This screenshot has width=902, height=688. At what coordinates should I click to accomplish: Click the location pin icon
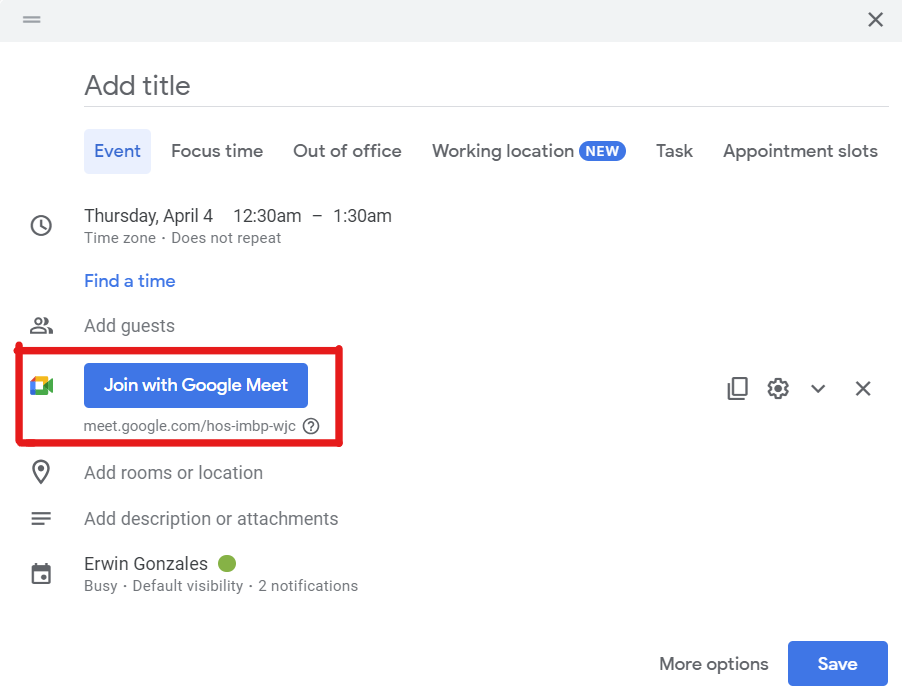pyautogui.click(x=41, y=472)
